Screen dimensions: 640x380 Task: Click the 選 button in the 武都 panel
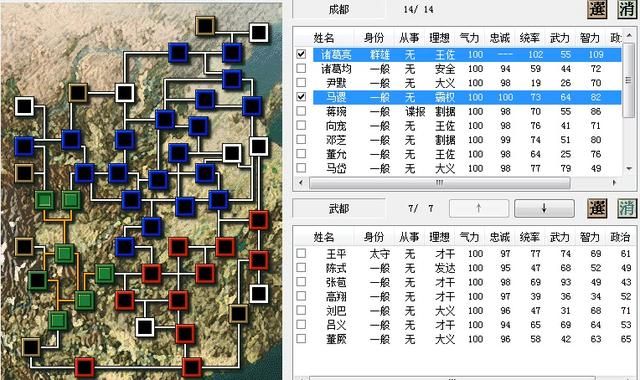(597, 209)
